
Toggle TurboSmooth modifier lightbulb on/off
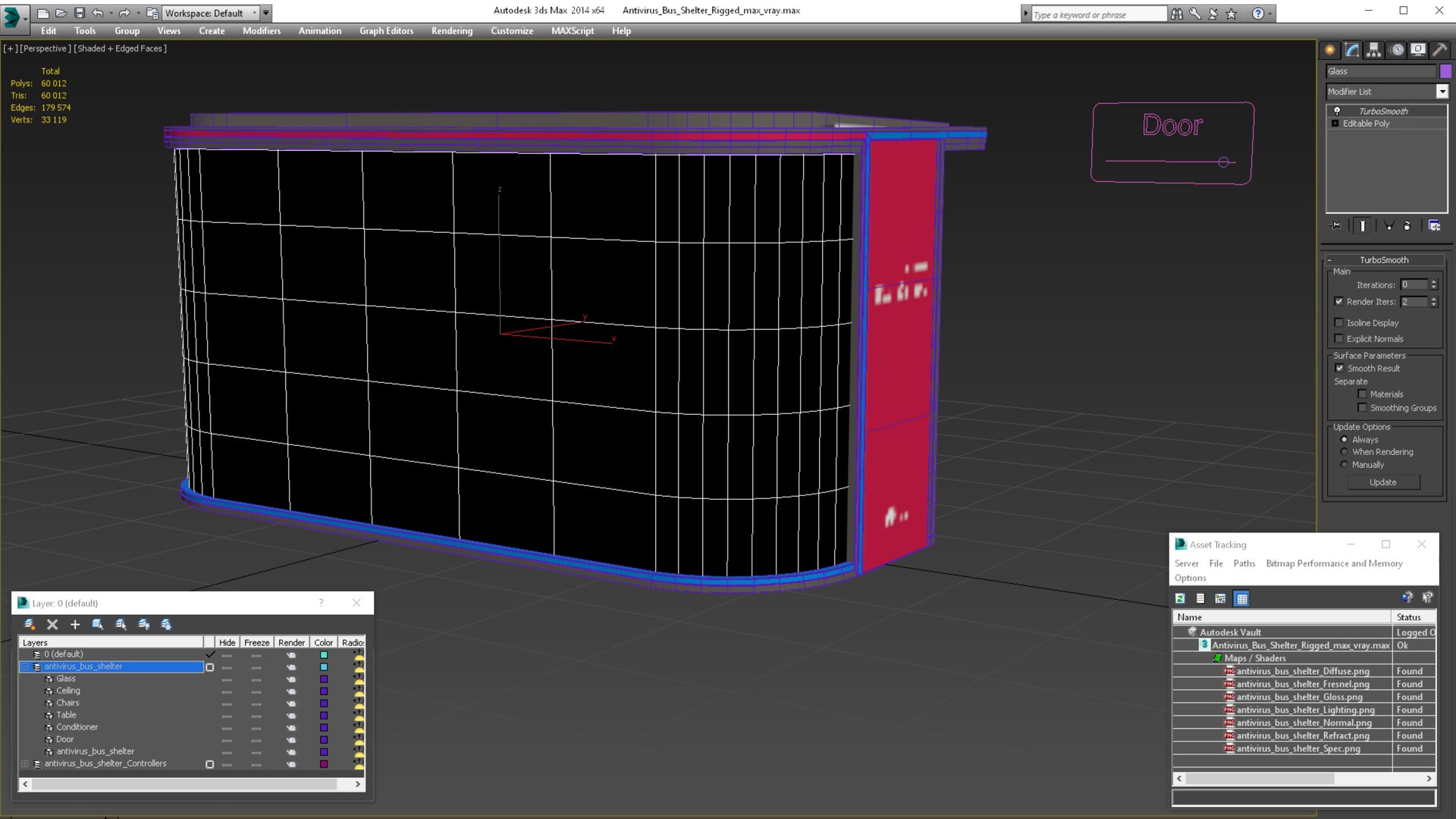tap(1337, 111)
